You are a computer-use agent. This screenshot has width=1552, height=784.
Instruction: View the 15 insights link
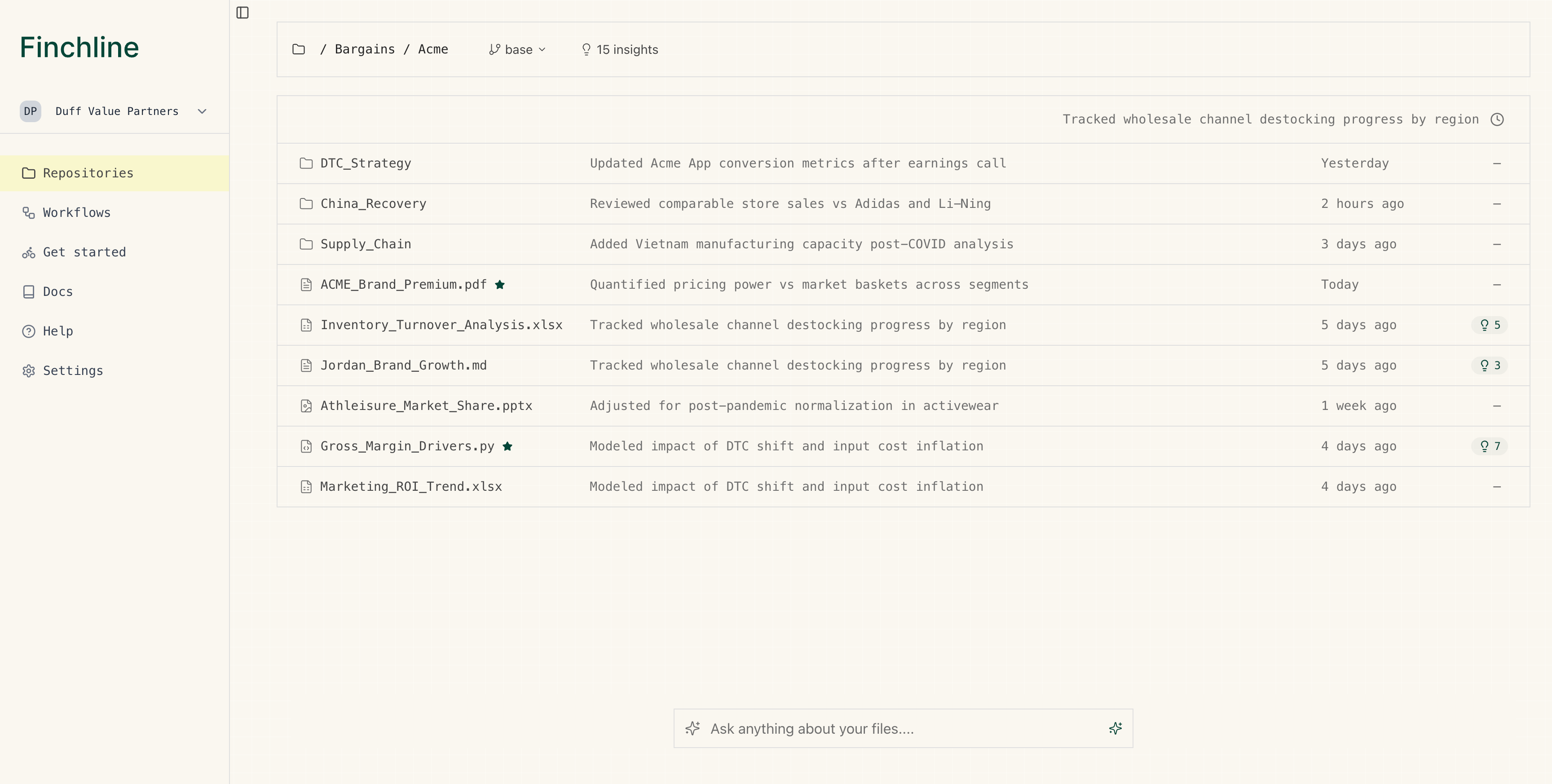pyautogui.click(x=619, y=49)
